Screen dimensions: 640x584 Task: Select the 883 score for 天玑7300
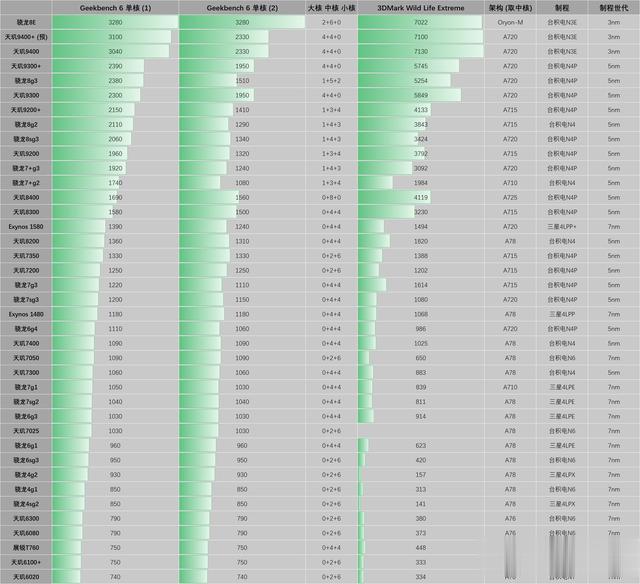coord(421,373)
